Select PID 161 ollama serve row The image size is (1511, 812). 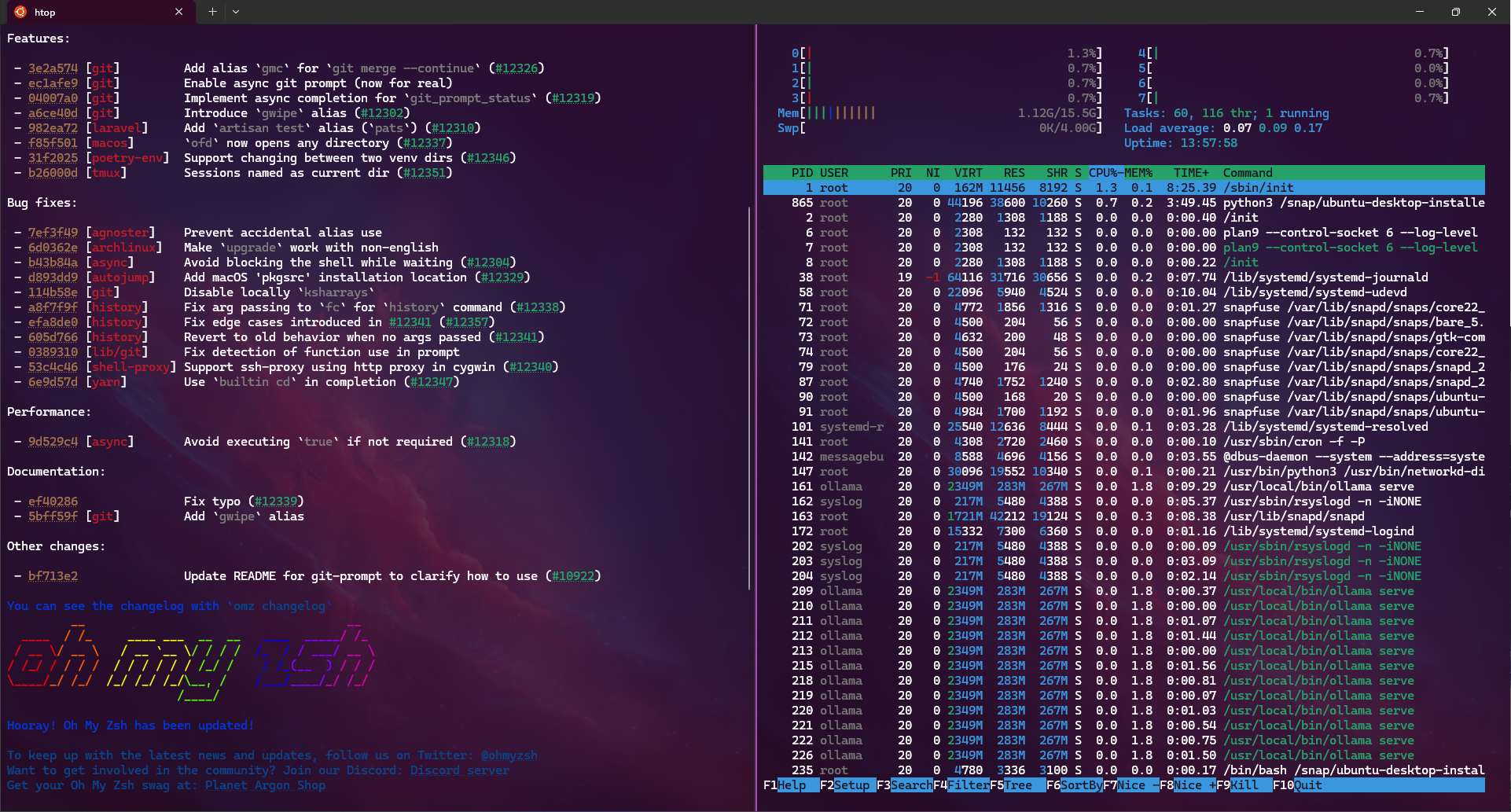coord(1123,487)
